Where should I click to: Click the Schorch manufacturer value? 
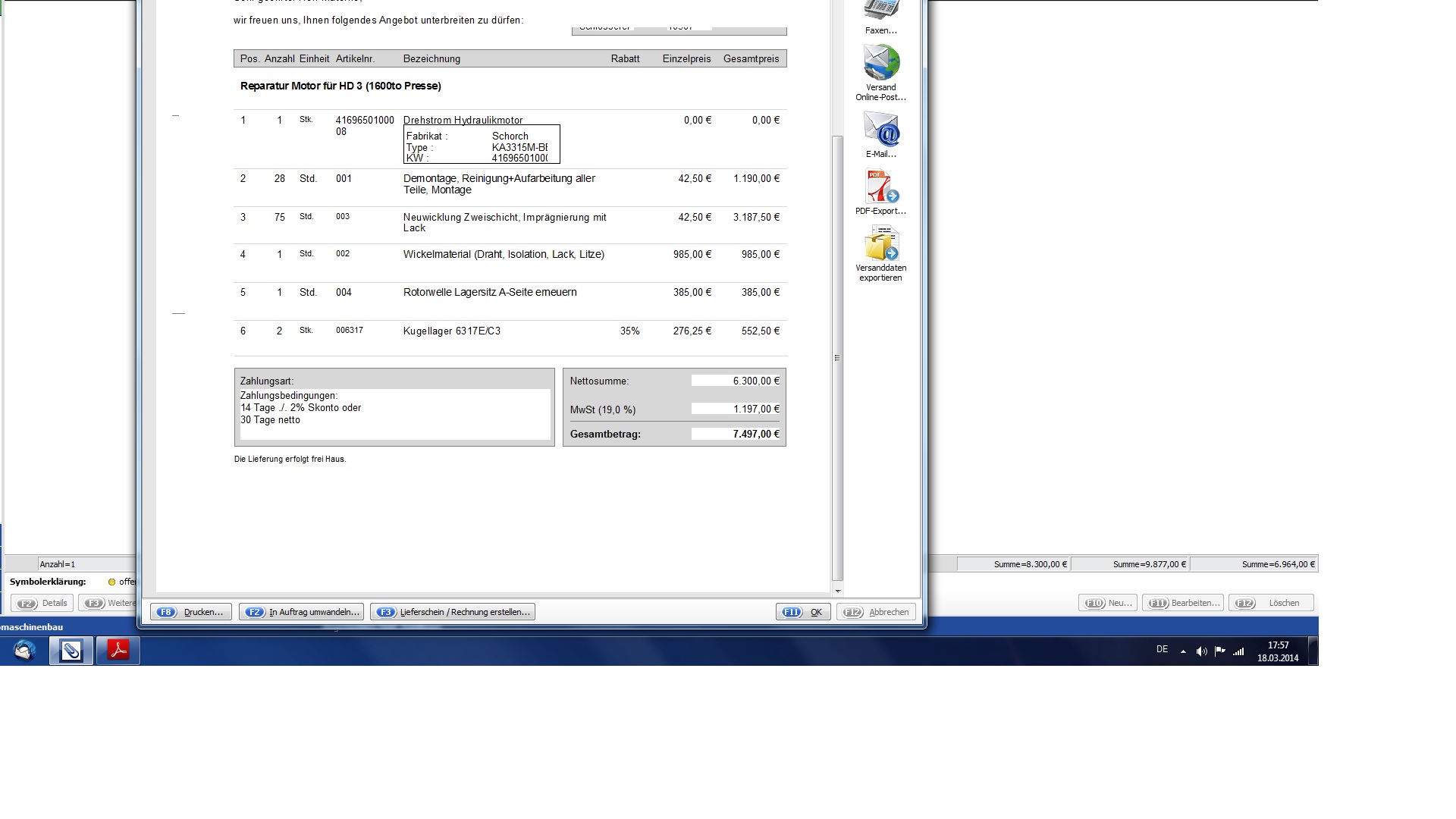(510, 136)
